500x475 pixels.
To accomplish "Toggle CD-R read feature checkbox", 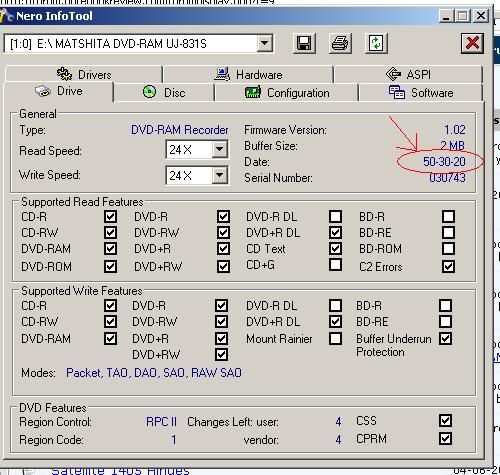I will tap(110, 217).
